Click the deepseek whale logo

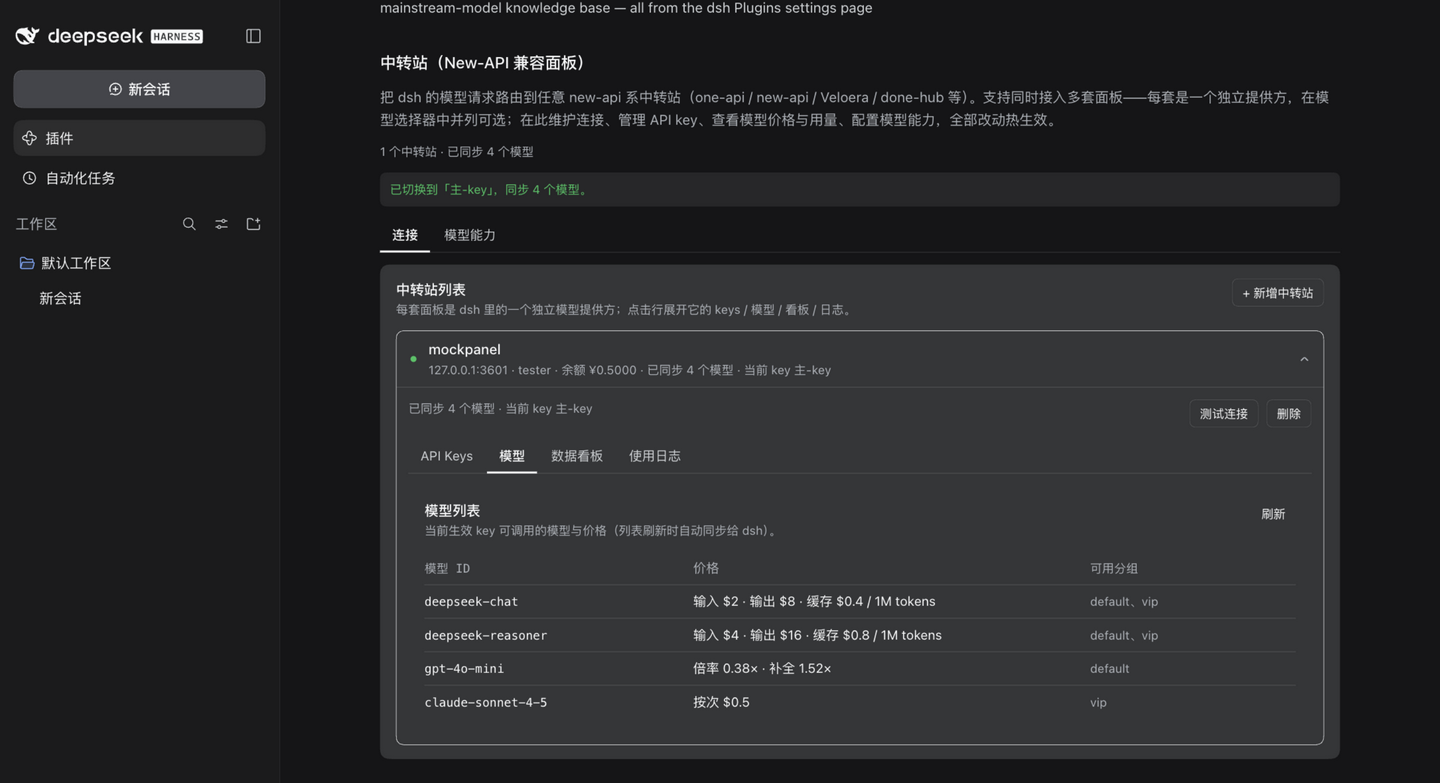click(27, 36)
